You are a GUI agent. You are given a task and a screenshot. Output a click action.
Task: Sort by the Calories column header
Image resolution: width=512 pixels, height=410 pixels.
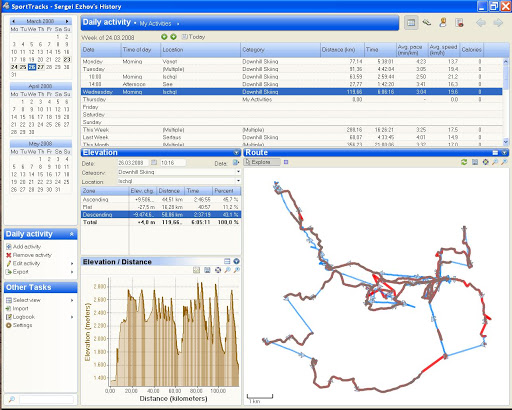coord(472,50)
